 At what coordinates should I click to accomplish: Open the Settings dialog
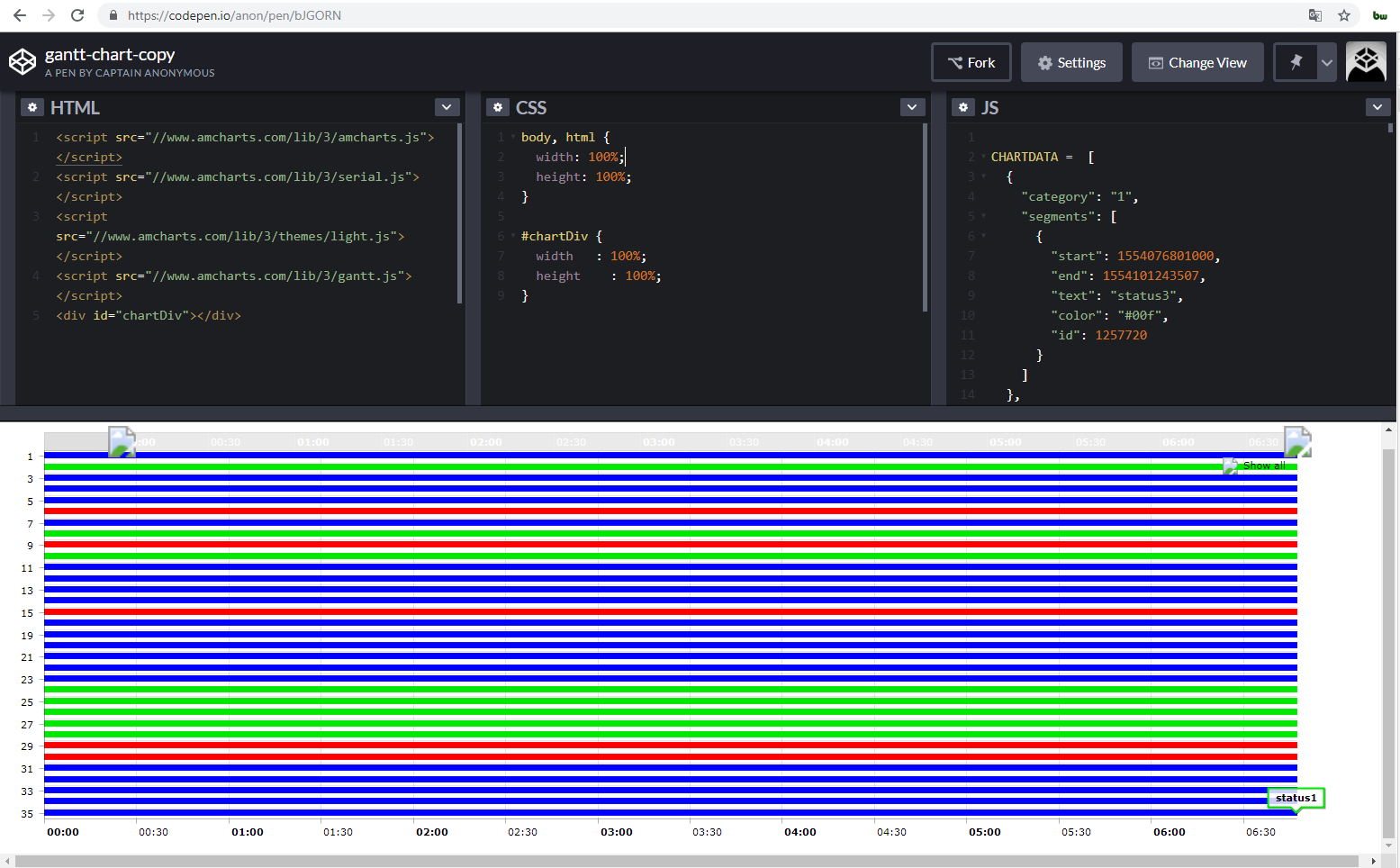[x=1071, y=61]
